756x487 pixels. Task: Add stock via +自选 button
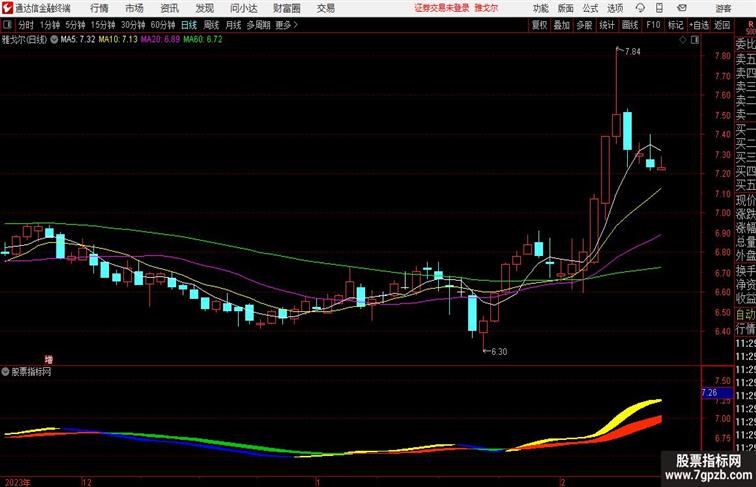[x=699, y=25]
